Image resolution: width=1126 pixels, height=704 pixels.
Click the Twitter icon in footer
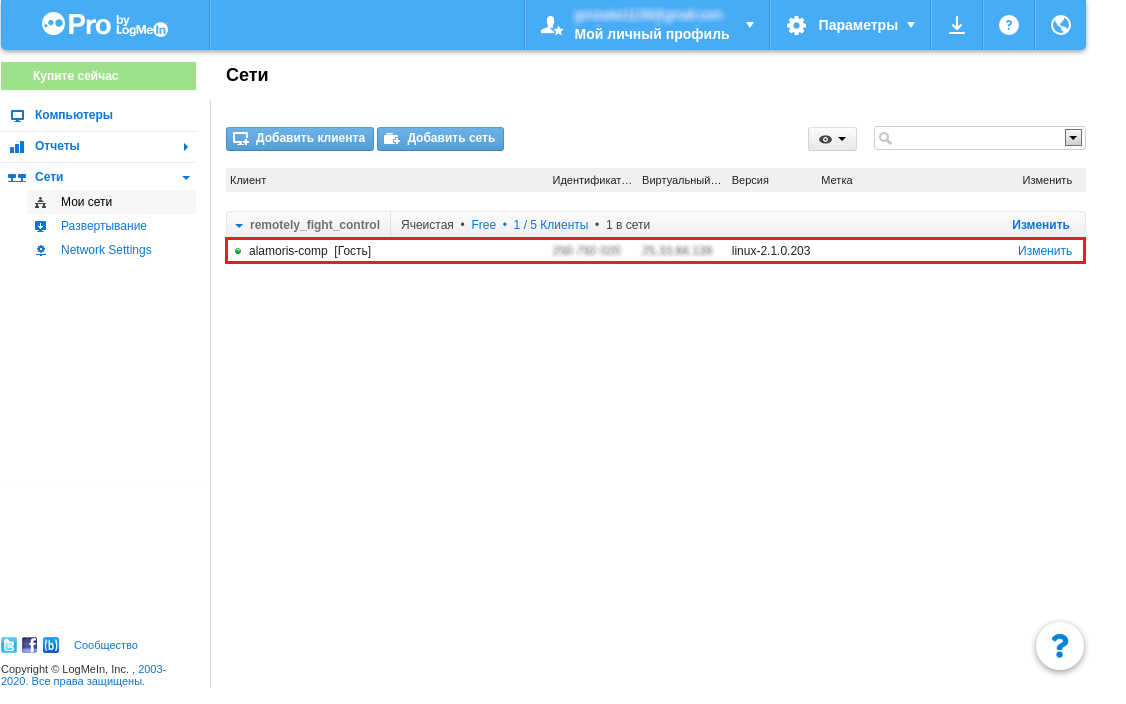(x=9, y=645)
